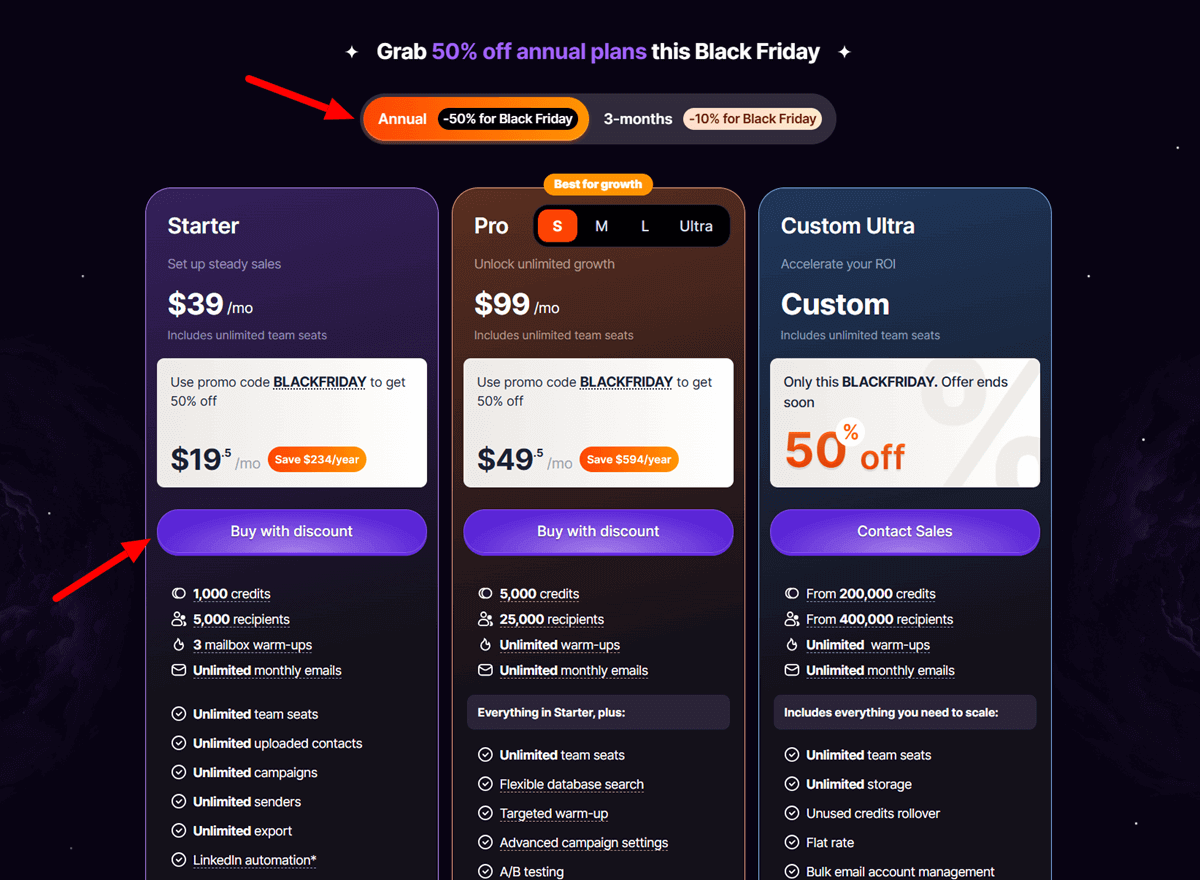Image resolution: width=1200 pixels, height=880 pixels.
Task: Click the checkmark beside Unlimited team seats in Starter
Action: pyautogui.click(x=177, y=714)
